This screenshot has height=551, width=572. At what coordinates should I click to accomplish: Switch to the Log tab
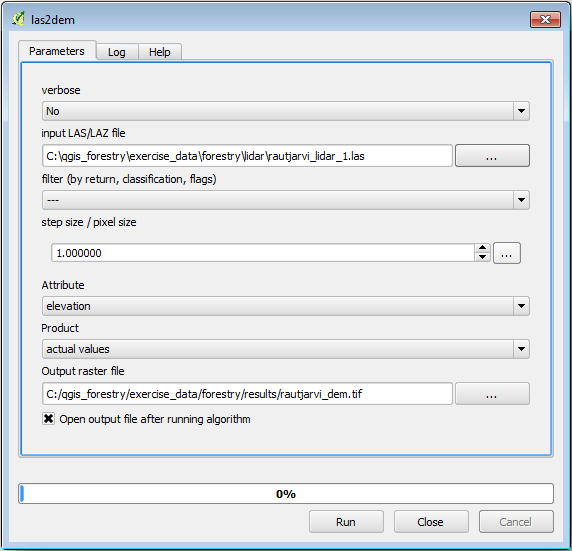point(117,52)
